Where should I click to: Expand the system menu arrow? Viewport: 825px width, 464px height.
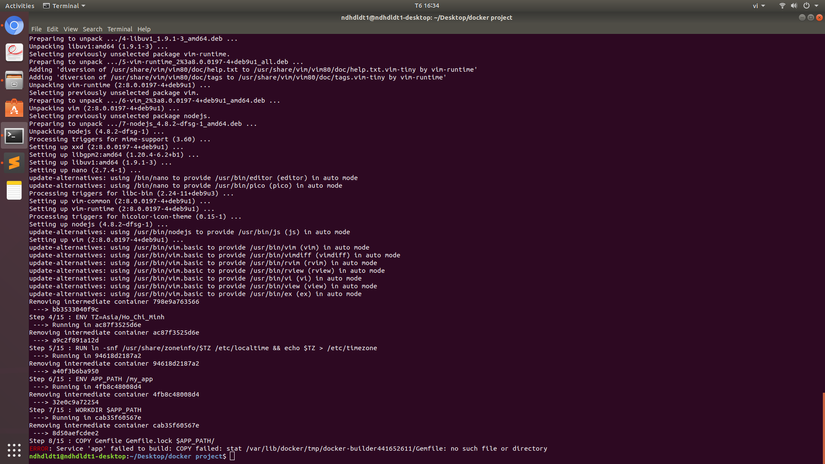tap(817, 6)
